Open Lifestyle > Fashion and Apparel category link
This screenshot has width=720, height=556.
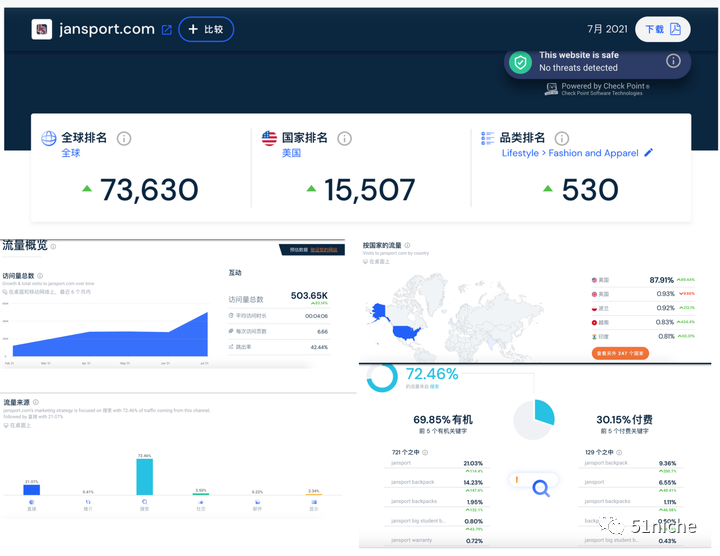click(570, 153)
